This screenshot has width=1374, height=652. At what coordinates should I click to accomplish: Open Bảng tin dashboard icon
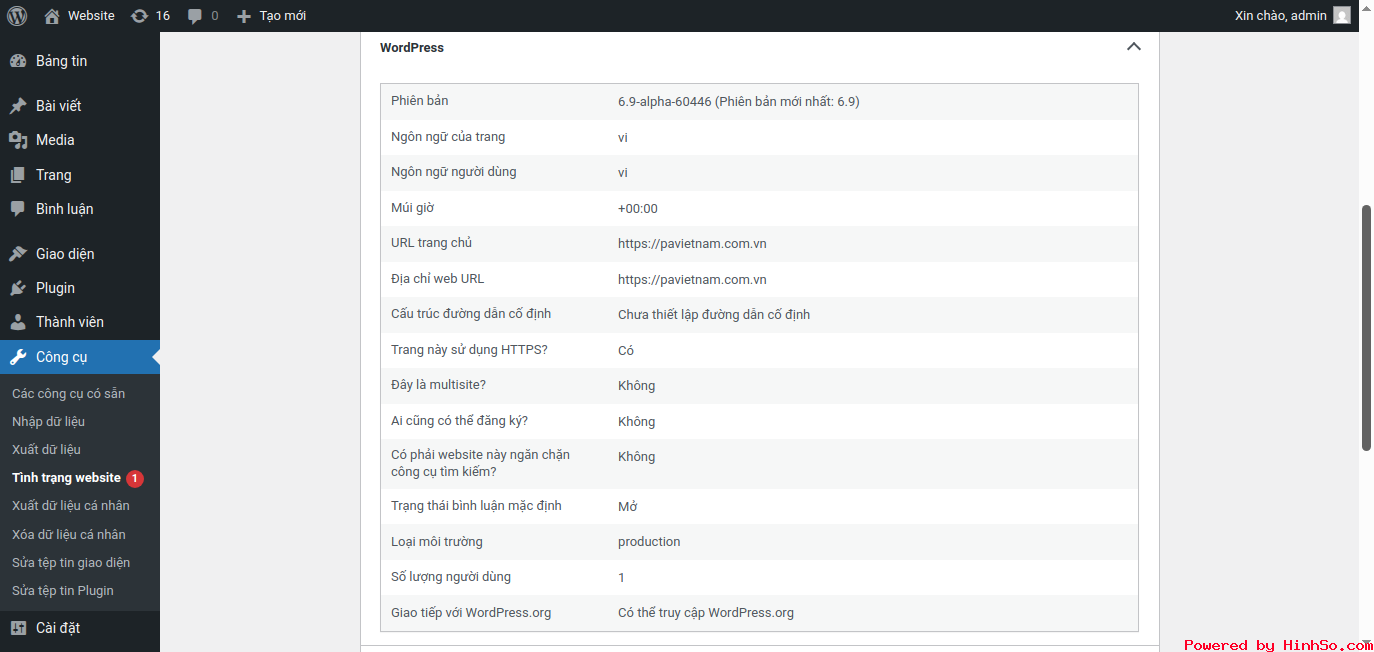(x=18, y=61)
